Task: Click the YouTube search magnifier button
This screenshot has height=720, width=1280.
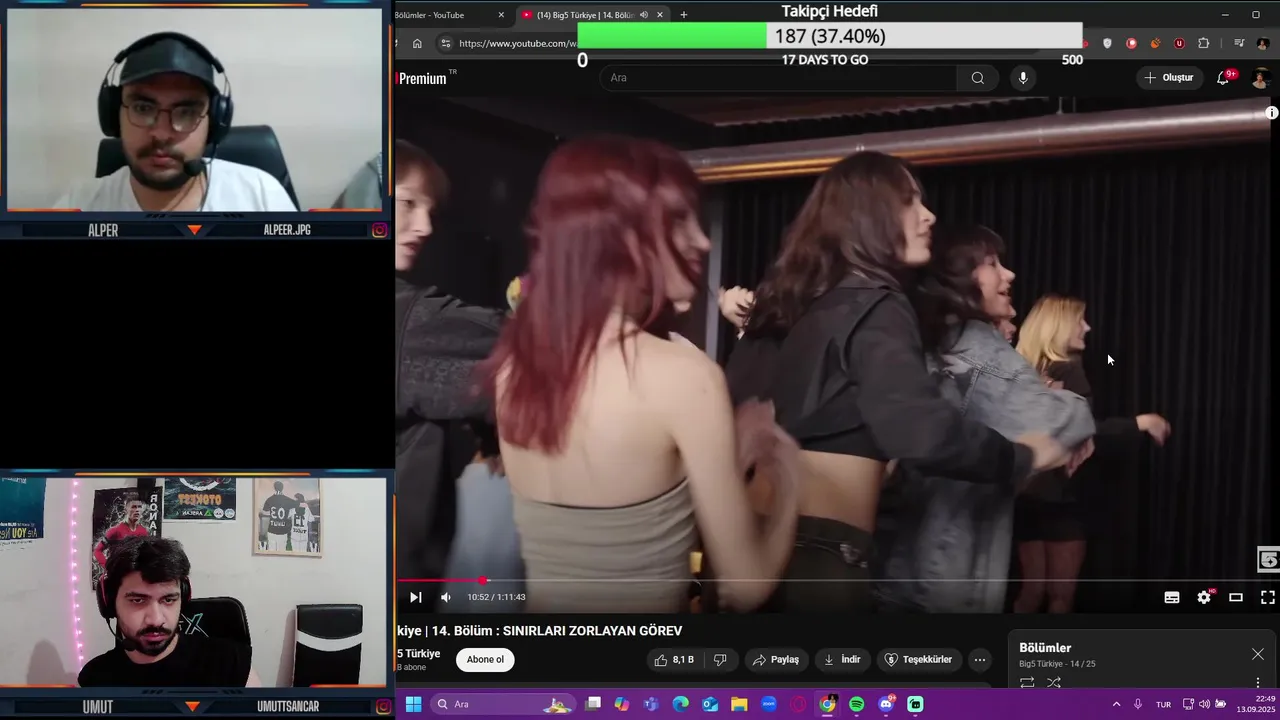Action: tap(977, 78)
